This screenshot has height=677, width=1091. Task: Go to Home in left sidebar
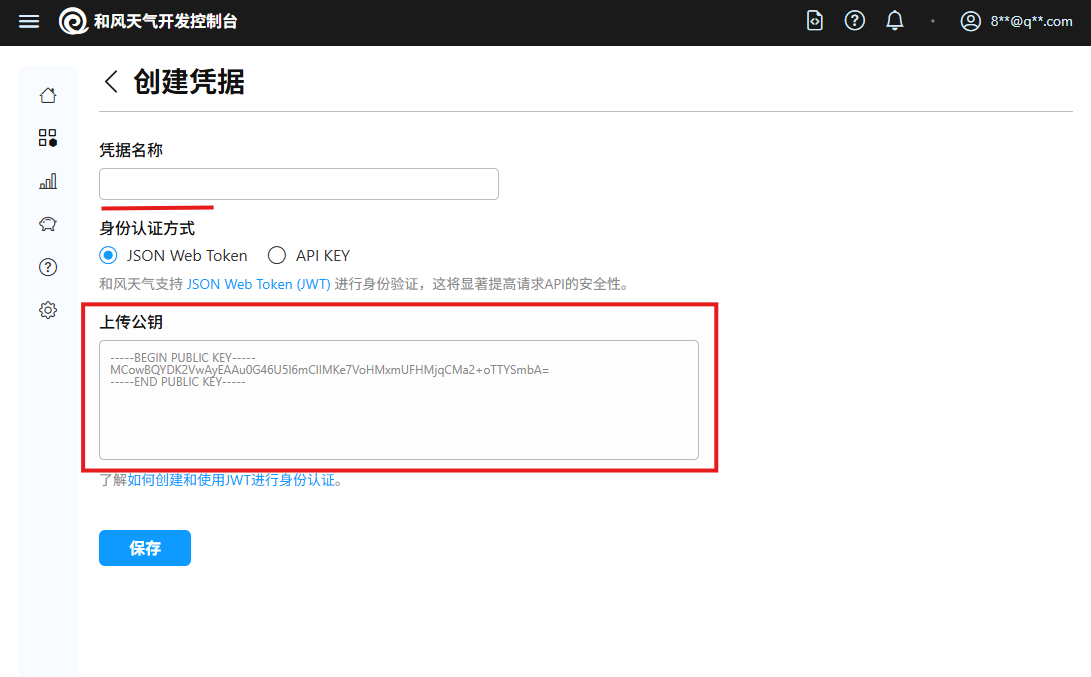(48, 96)
